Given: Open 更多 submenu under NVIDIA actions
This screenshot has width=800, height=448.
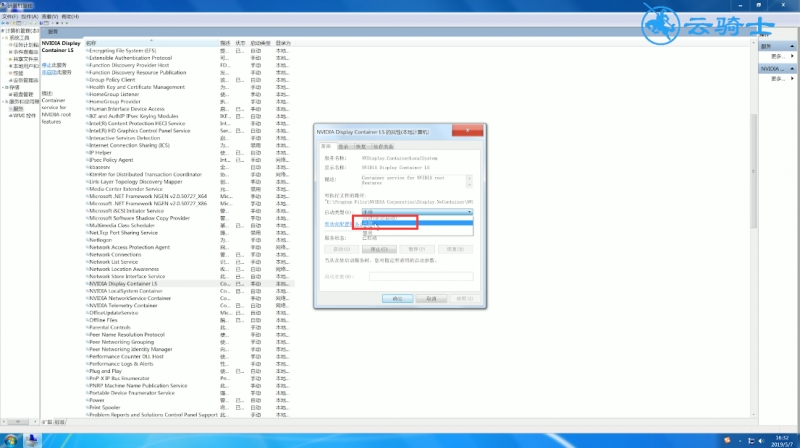Looking at the screenshot, I should tap(782, 79).
